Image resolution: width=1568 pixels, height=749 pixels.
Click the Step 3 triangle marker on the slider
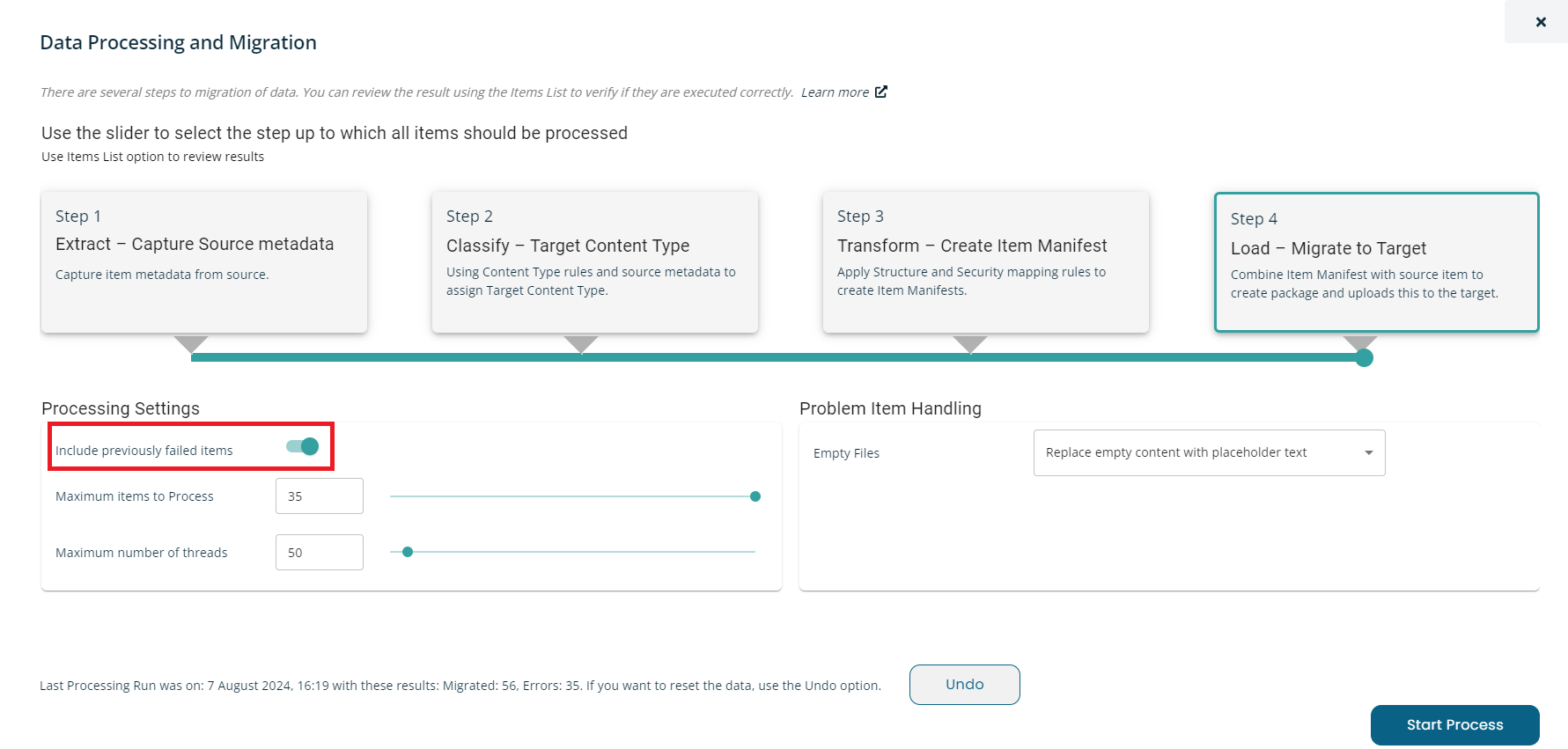970,343
